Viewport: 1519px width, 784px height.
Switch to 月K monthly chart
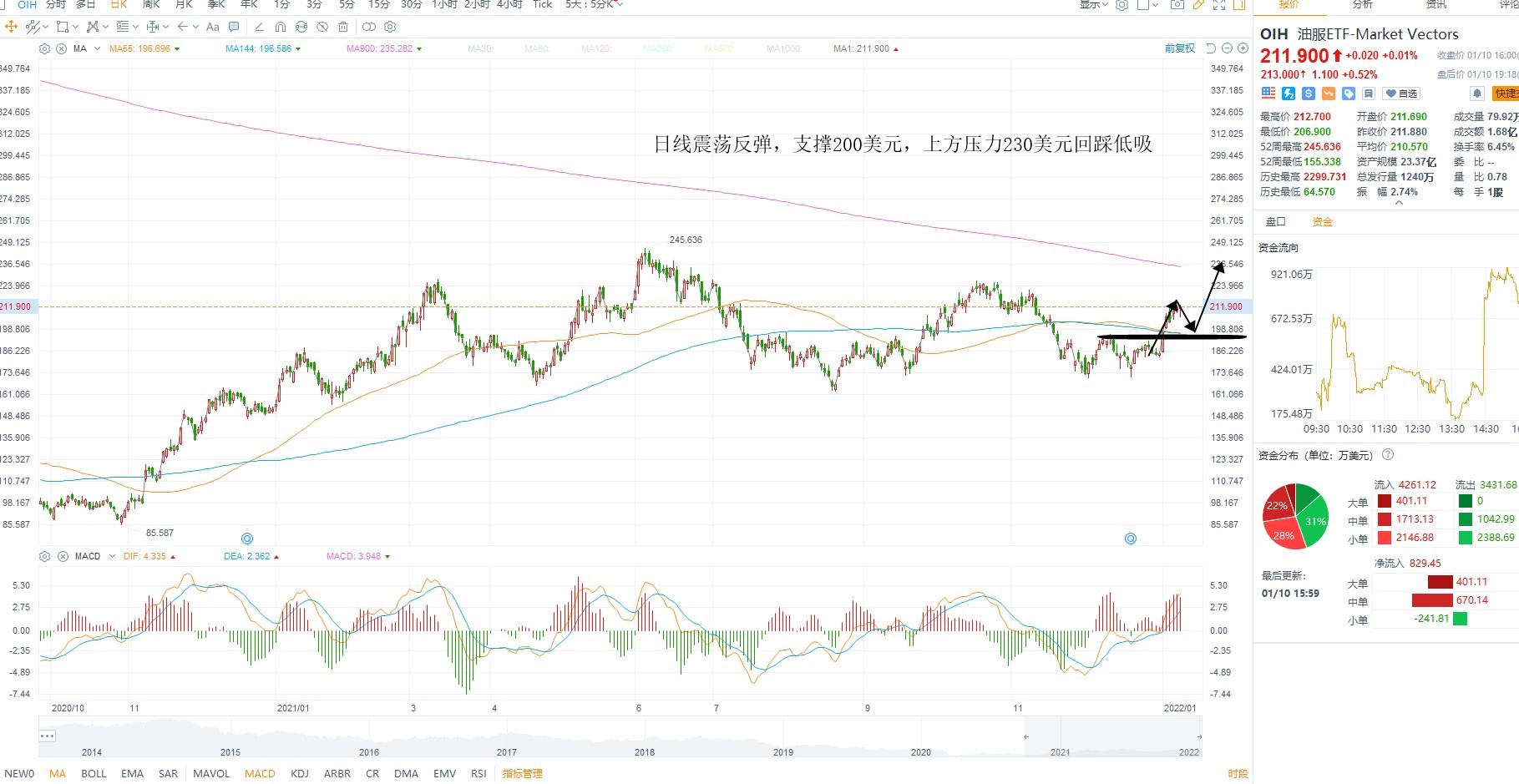tap(184, 4)
